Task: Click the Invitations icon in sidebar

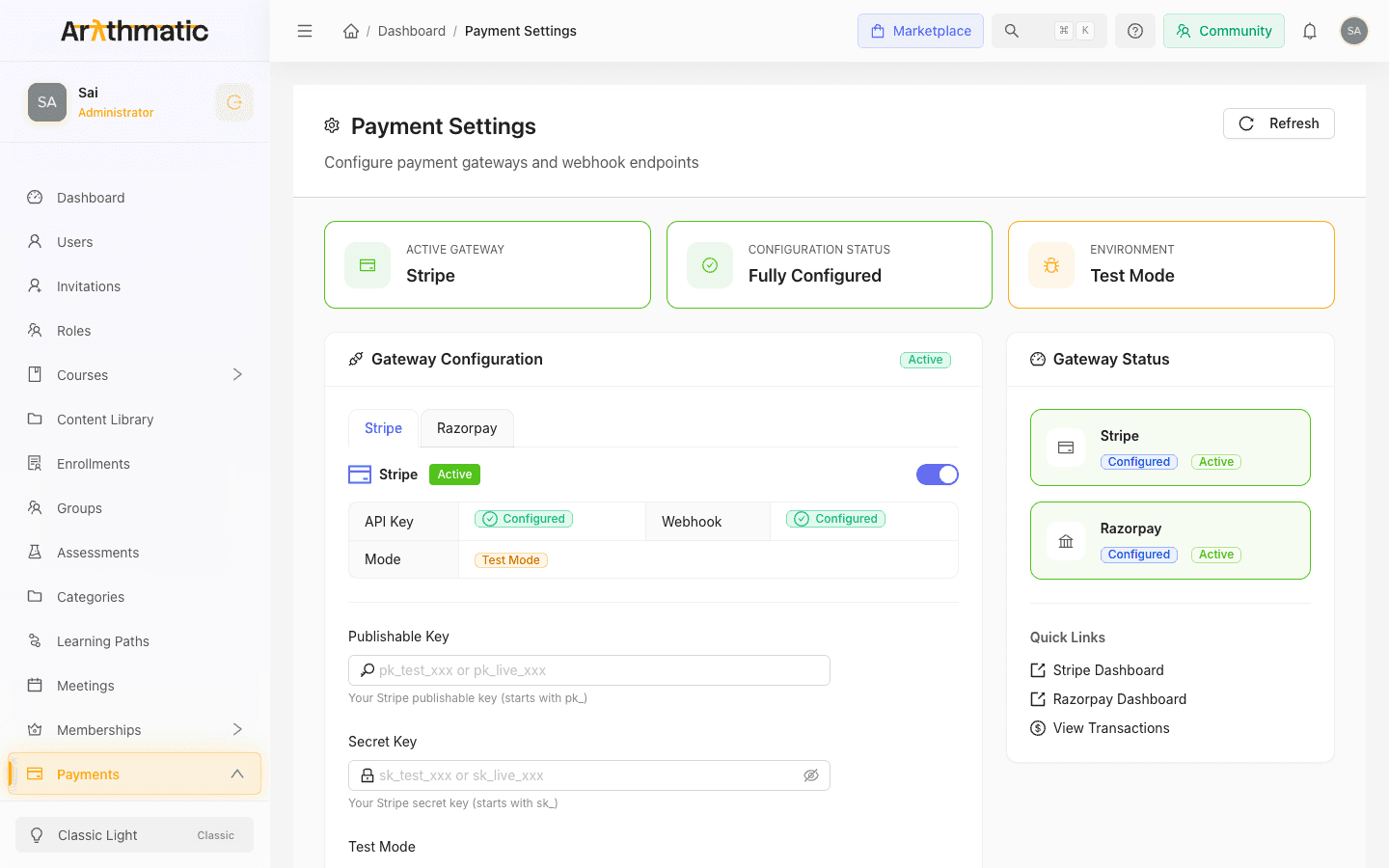Action: click(35, 285)
